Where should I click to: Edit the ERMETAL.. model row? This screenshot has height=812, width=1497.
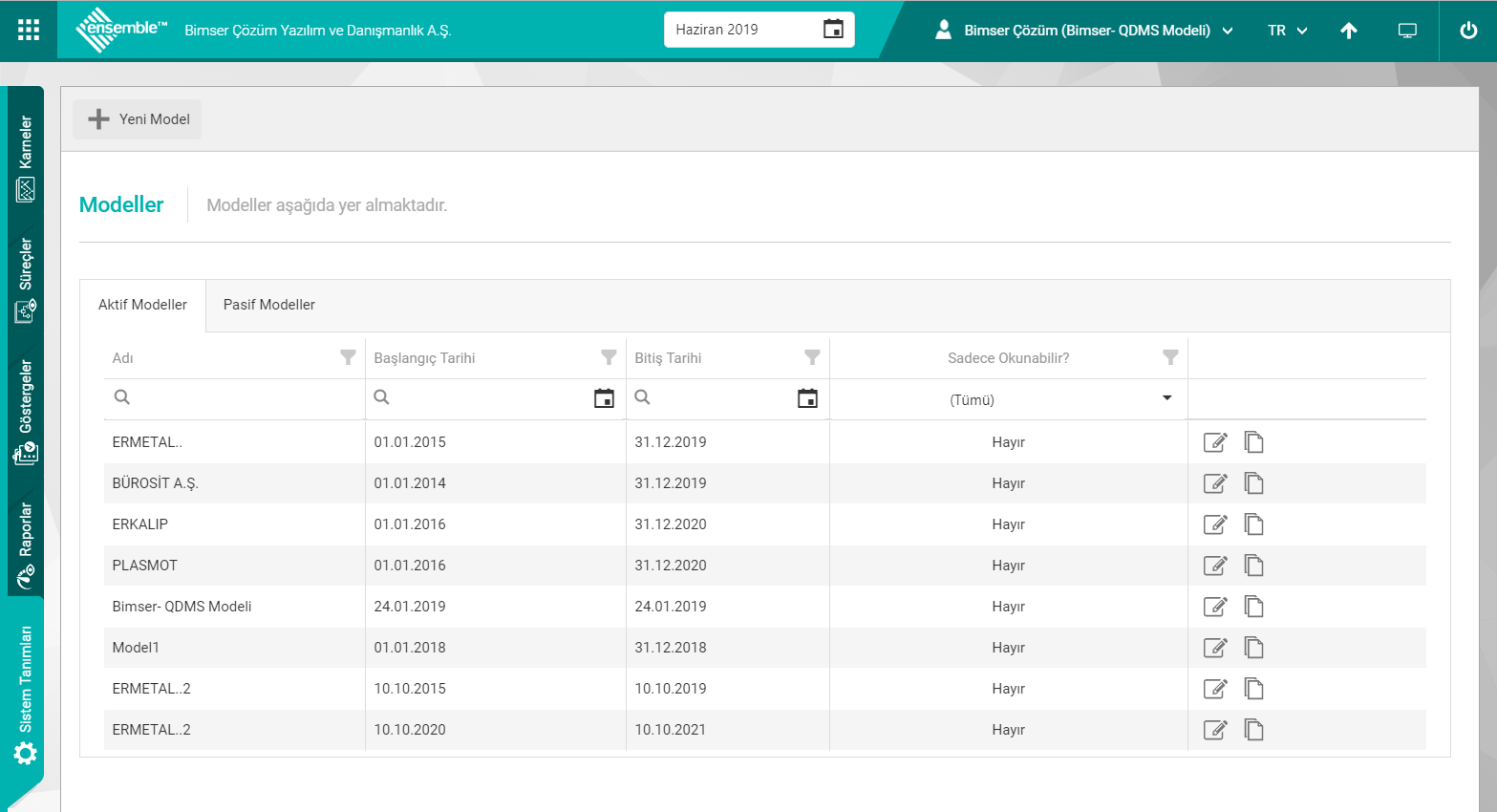pyautogui.click(x=1214, y=442)
